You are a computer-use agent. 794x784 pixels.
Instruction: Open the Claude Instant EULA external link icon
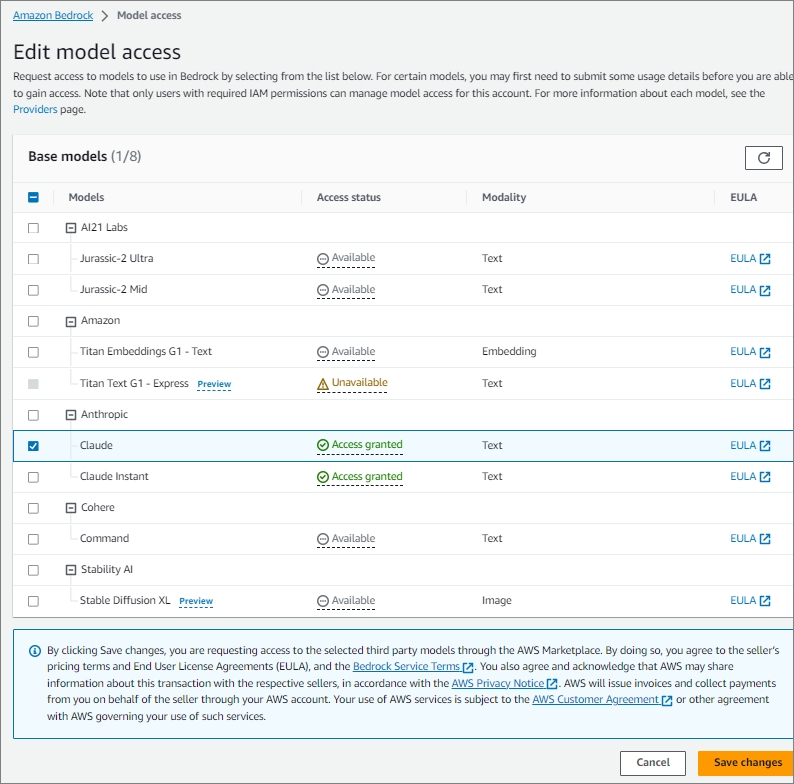765,477
